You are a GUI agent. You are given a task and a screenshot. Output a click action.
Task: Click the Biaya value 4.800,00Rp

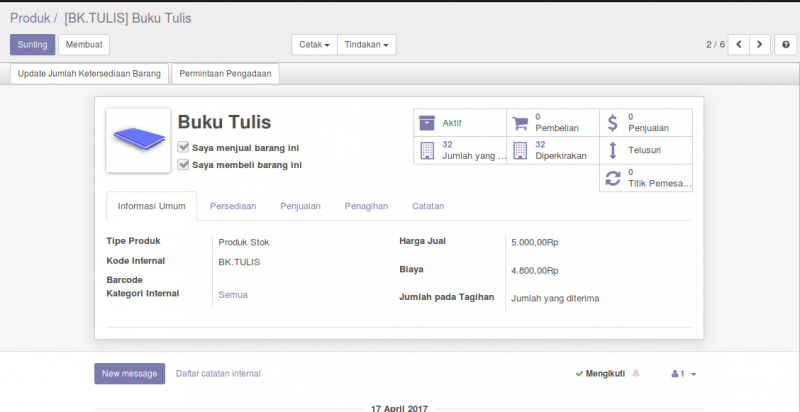[535, 271]
